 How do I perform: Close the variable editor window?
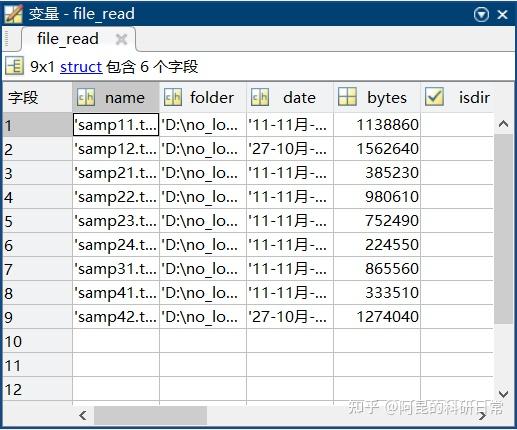[x=502, y=14]
